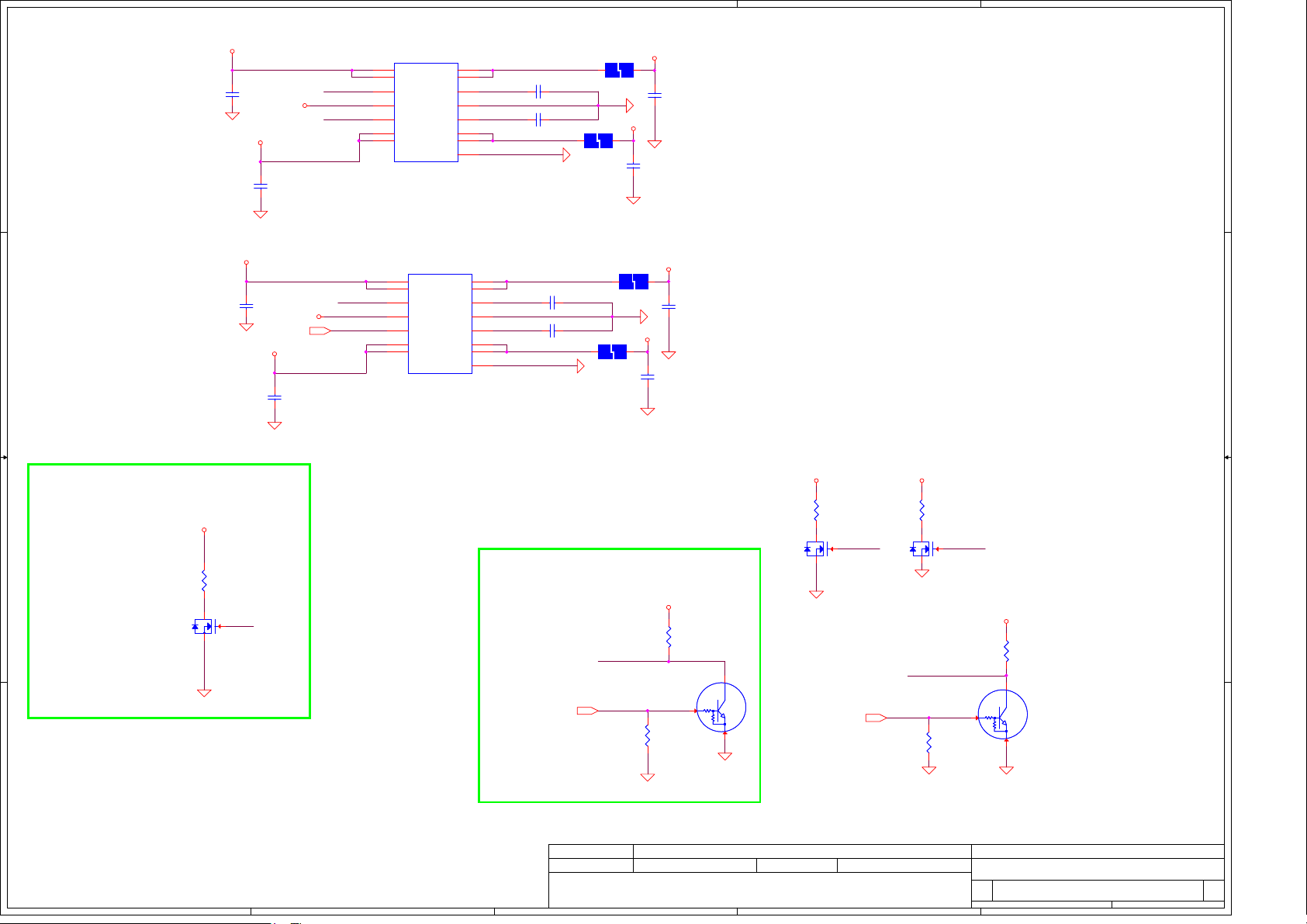Select the ground symbol inside the left green box

204,693
